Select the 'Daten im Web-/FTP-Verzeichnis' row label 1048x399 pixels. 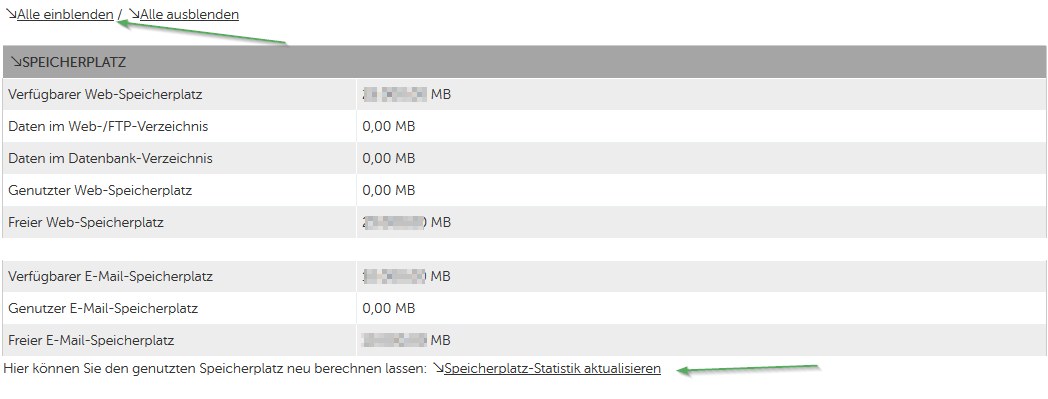coord(108,126)
